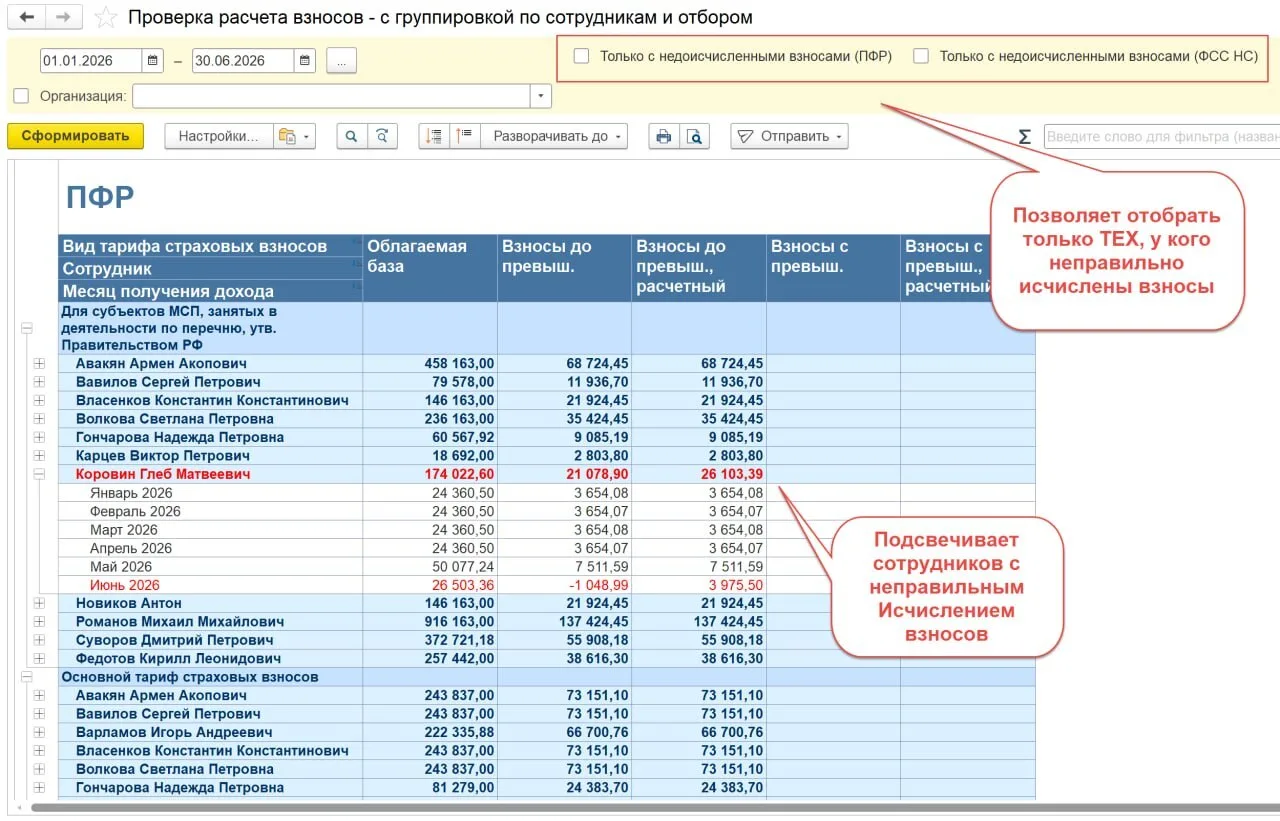Click the end date field 30.06.2026
This screenshot has height=821, width=1280.
pyautogui.click(x=243, y=61)
